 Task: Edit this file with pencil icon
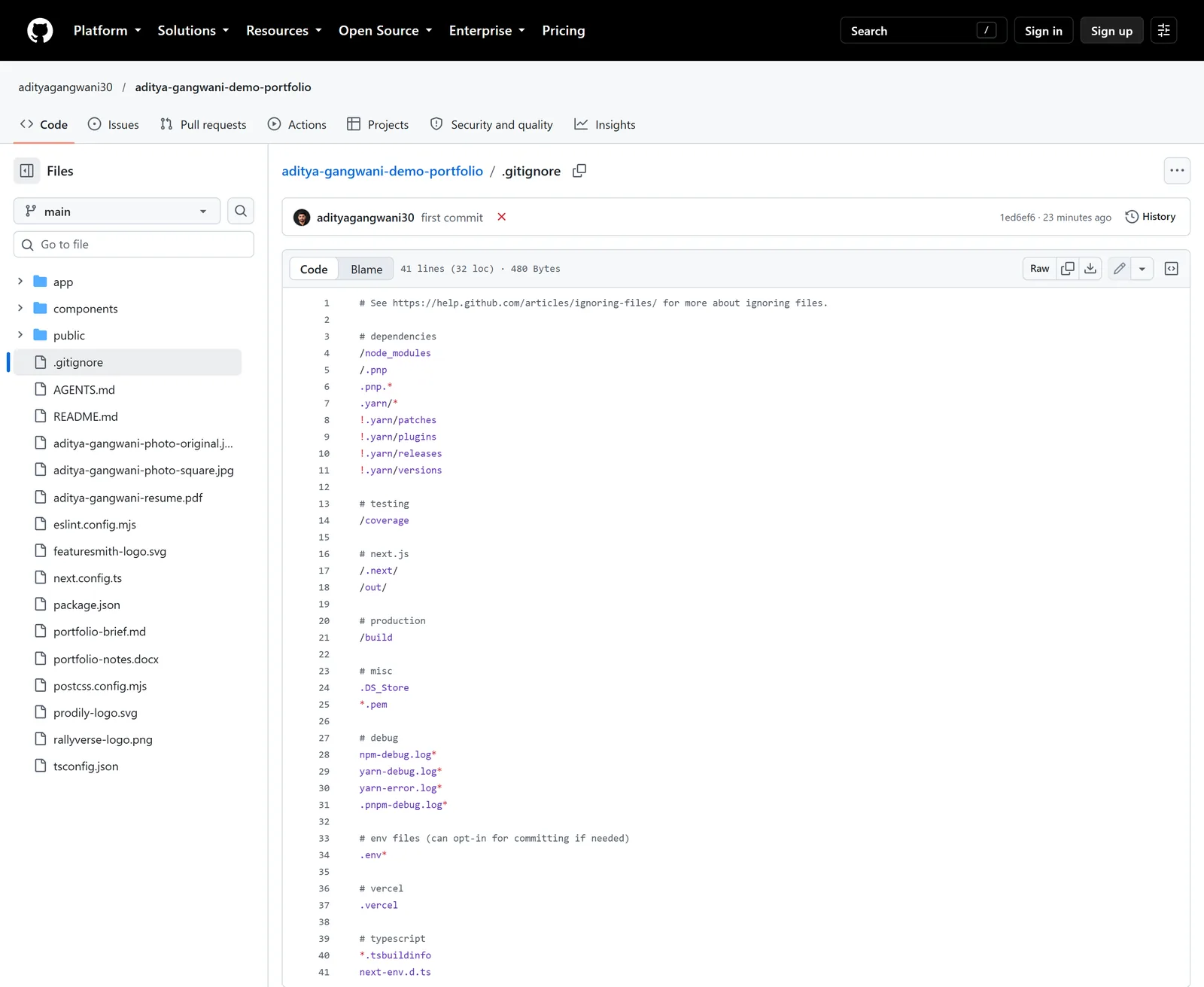click(1120, 269)
